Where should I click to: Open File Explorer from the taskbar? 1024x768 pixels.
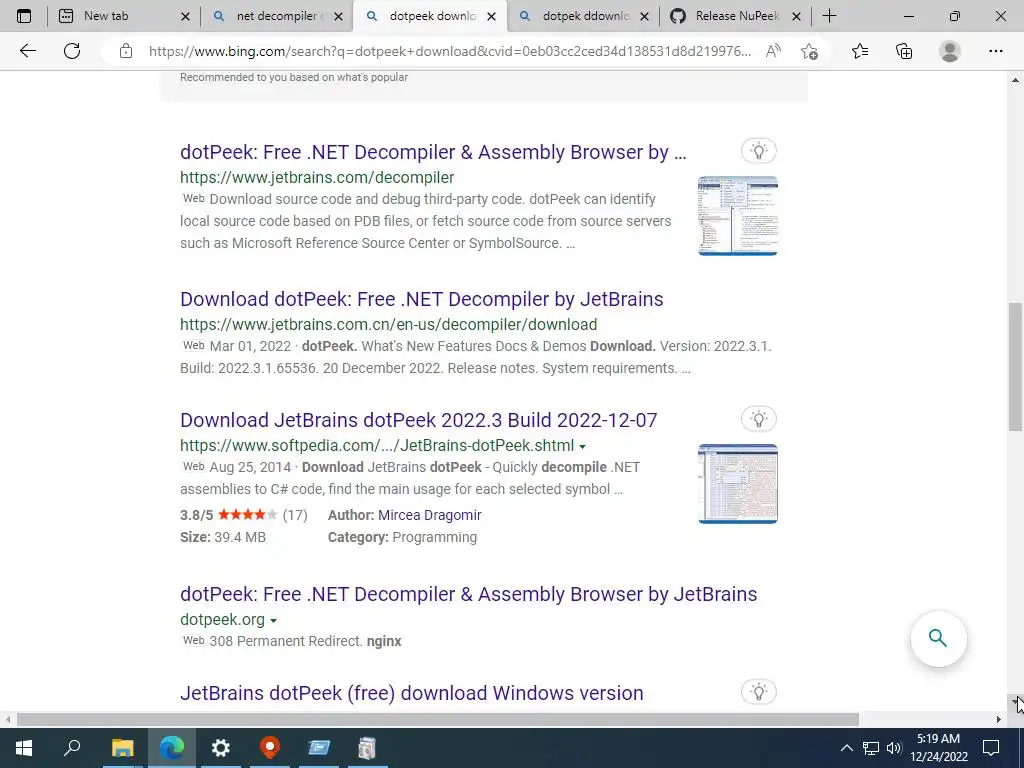point(122,747)
